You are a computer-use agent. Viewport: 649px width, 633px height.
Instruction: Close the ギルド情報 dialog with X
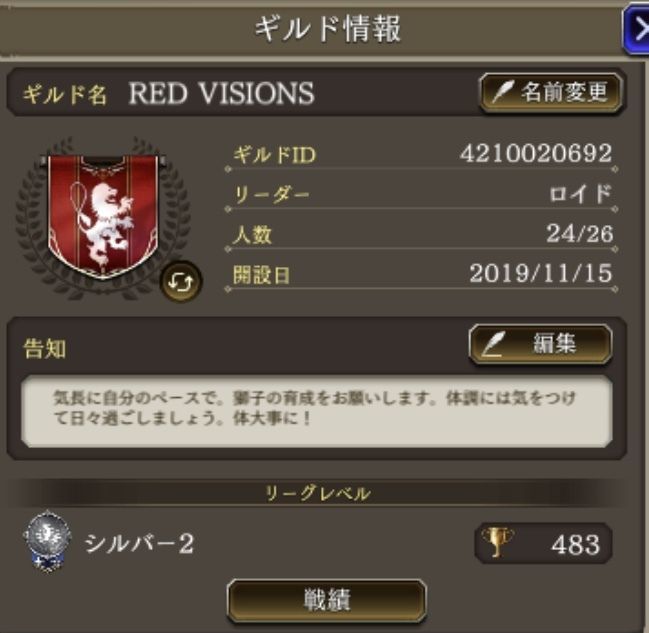point(638,30)
